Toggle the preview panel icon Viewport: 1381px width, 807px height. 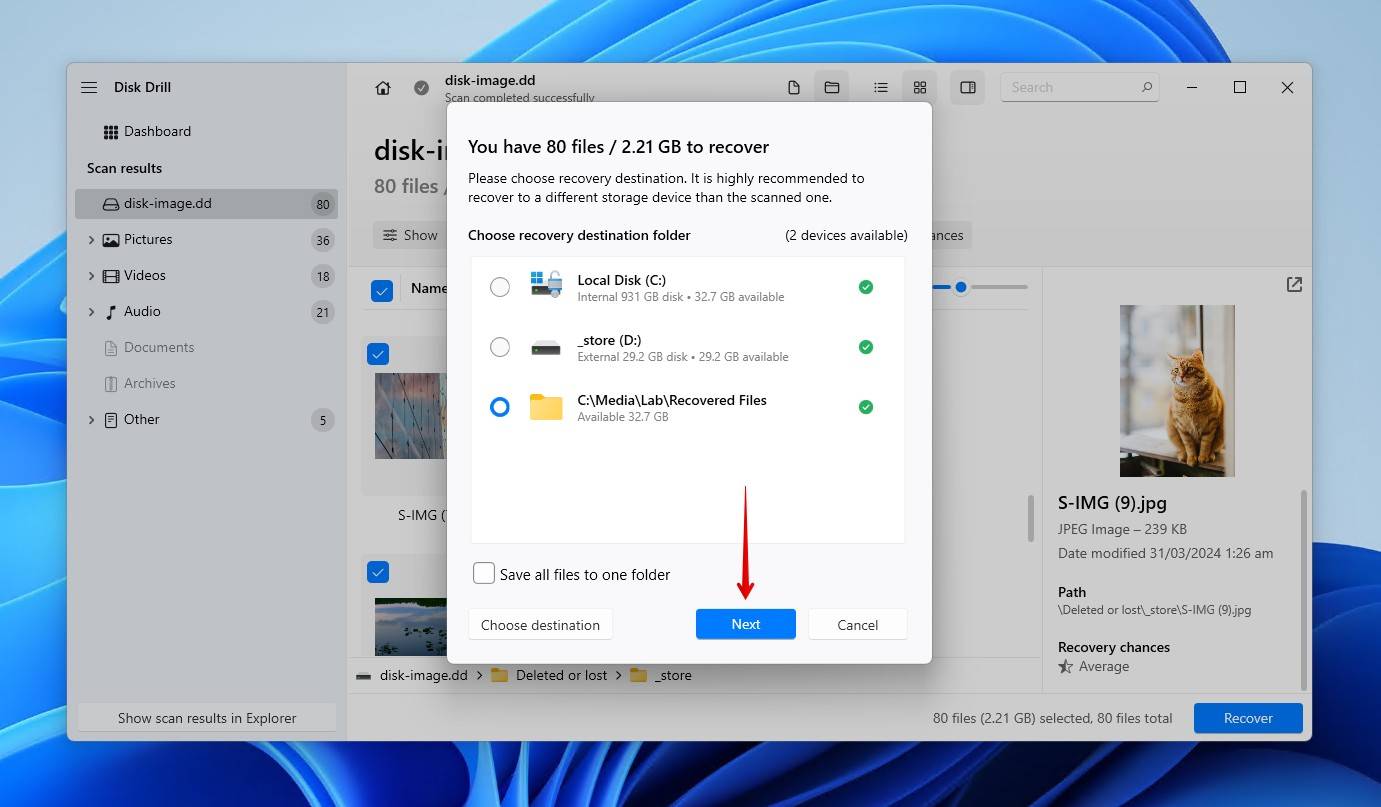968,88
